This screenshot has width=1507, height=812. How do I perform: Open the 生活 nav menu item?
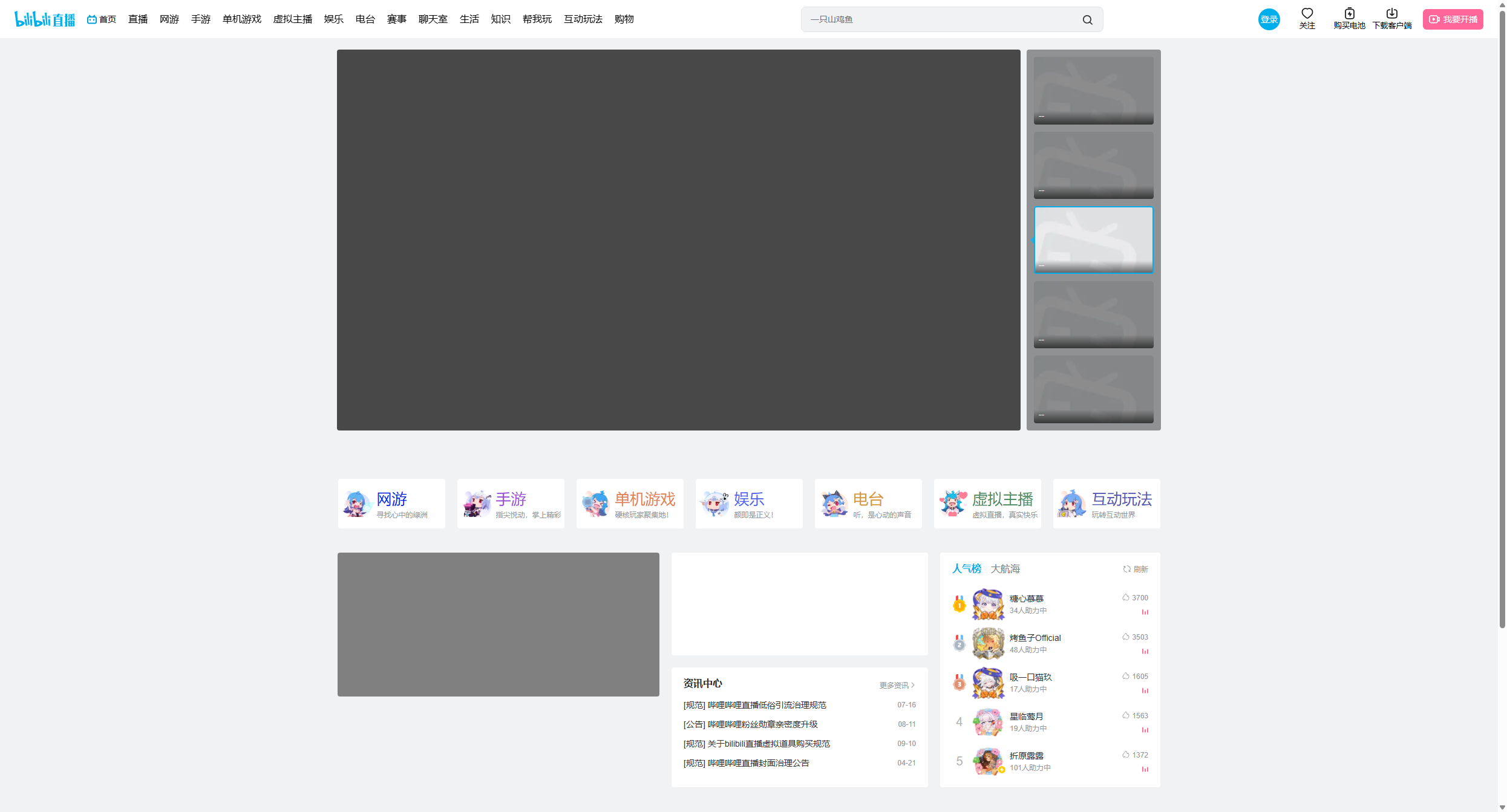point(469,19)
